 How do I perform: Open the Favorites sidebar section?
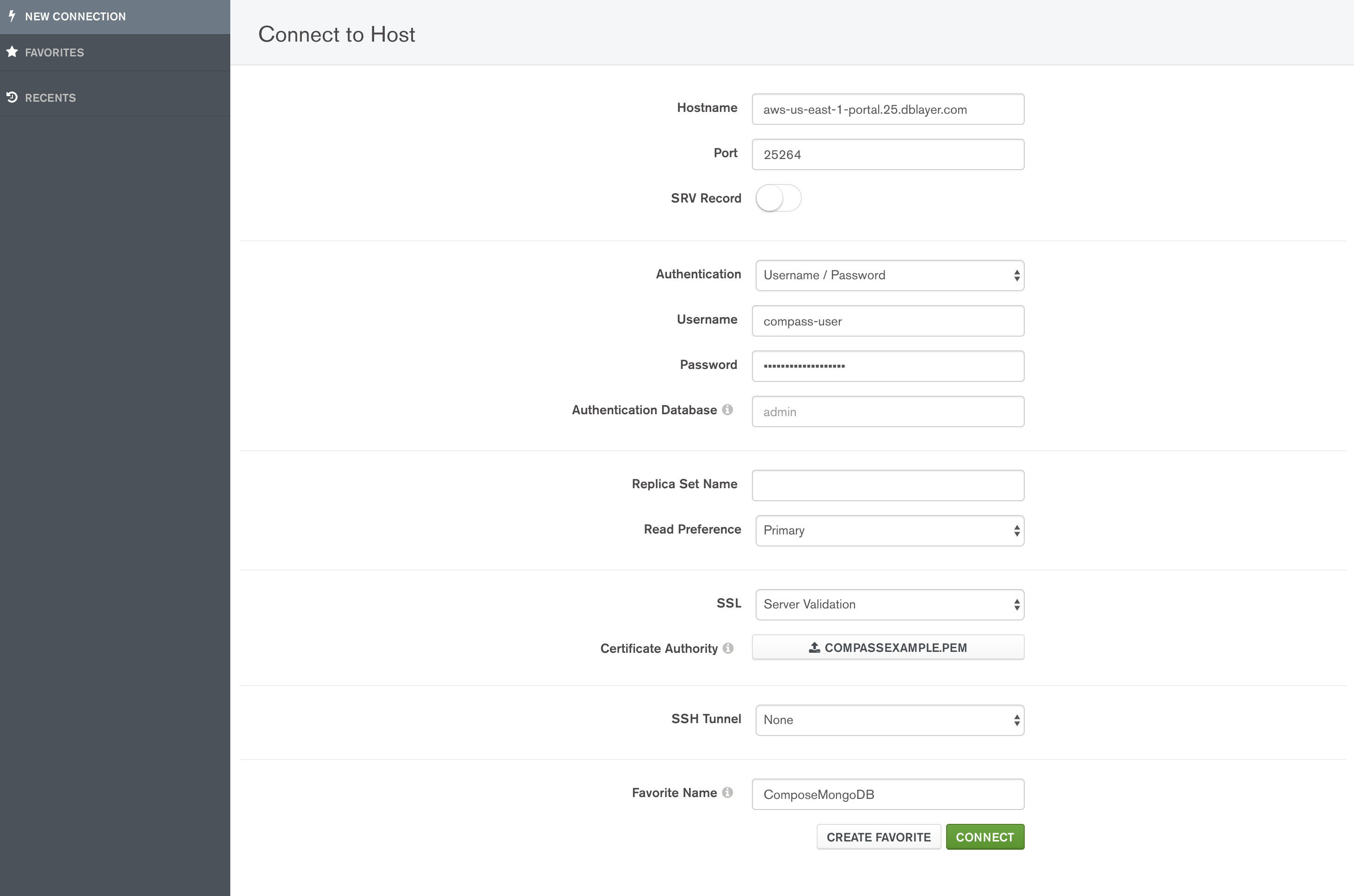tap(54, 53)
